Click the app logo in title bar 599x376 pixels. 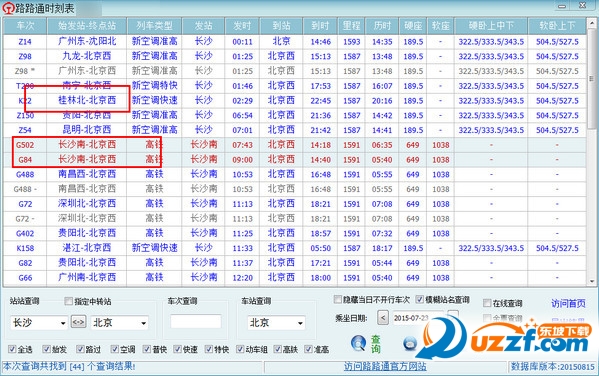click(8, 8)
